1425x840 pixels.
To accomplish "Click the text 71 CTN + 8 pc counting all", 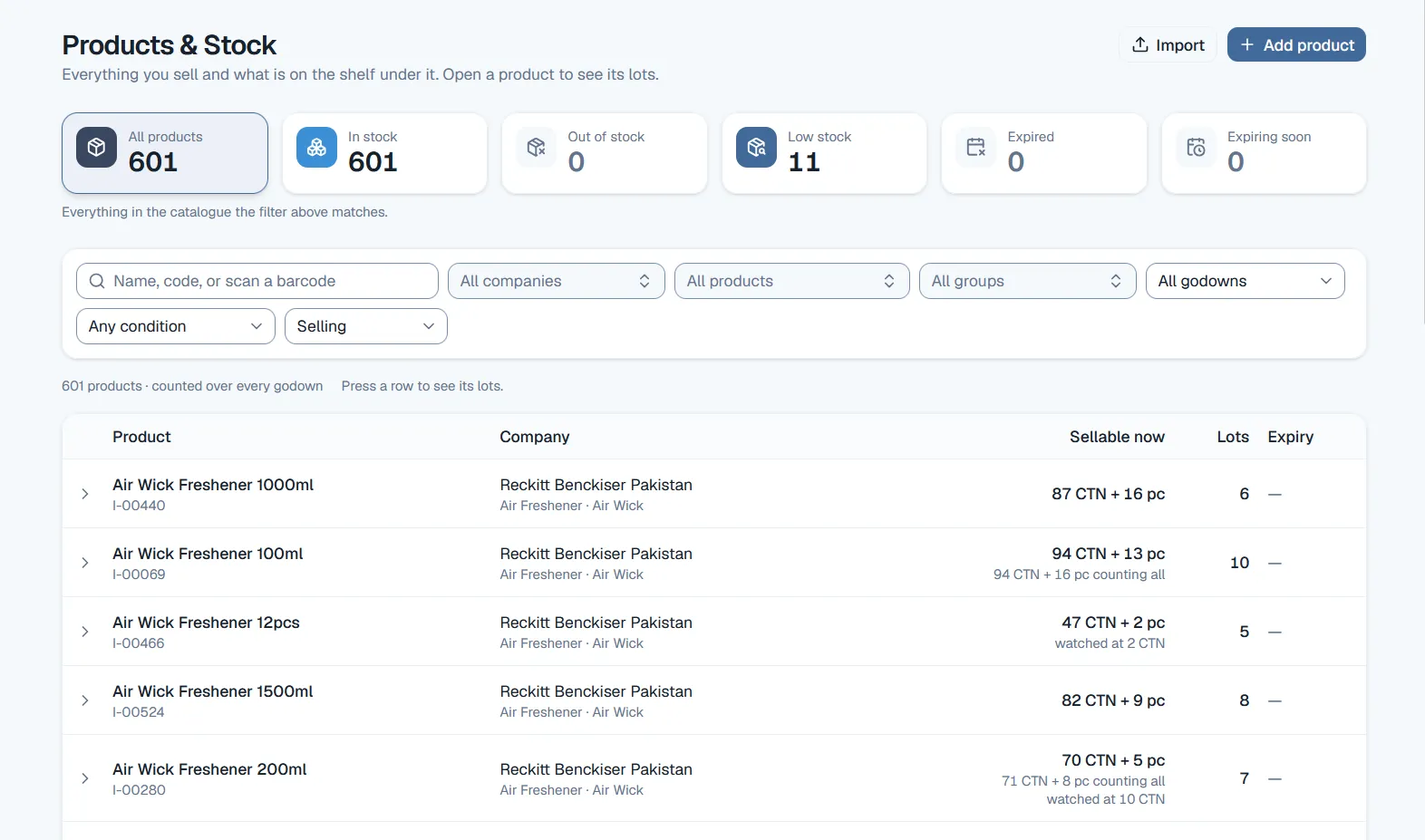I will (x=1083, y=781).
